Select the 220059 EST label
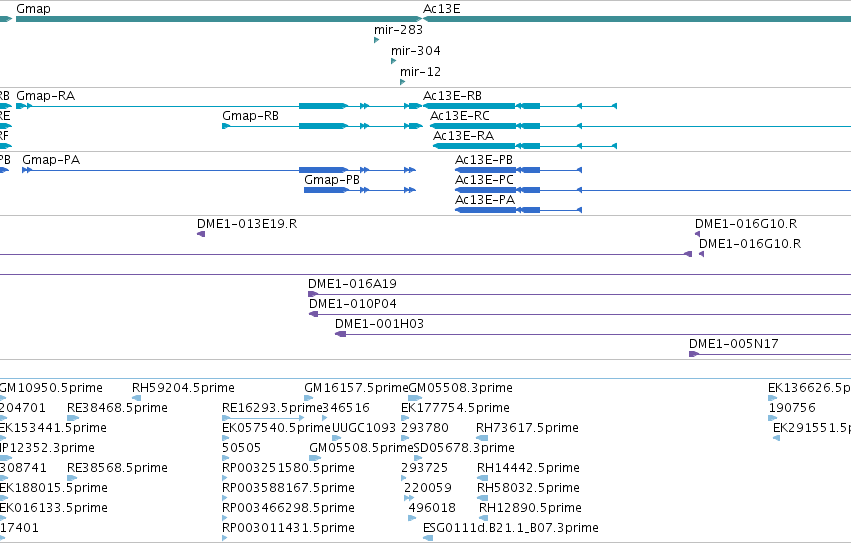The width and height of the screenshot is (851, 543). point(428,488)
